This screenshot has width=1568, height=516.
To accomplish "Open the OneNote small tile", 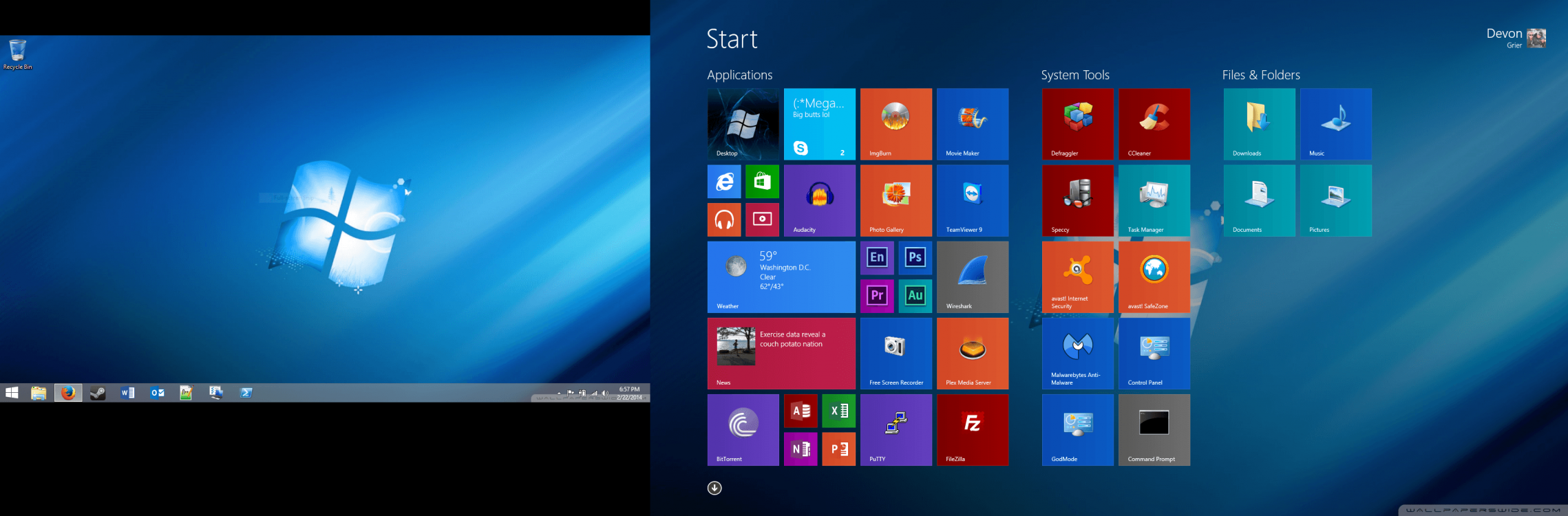I will tap(801, 449).
